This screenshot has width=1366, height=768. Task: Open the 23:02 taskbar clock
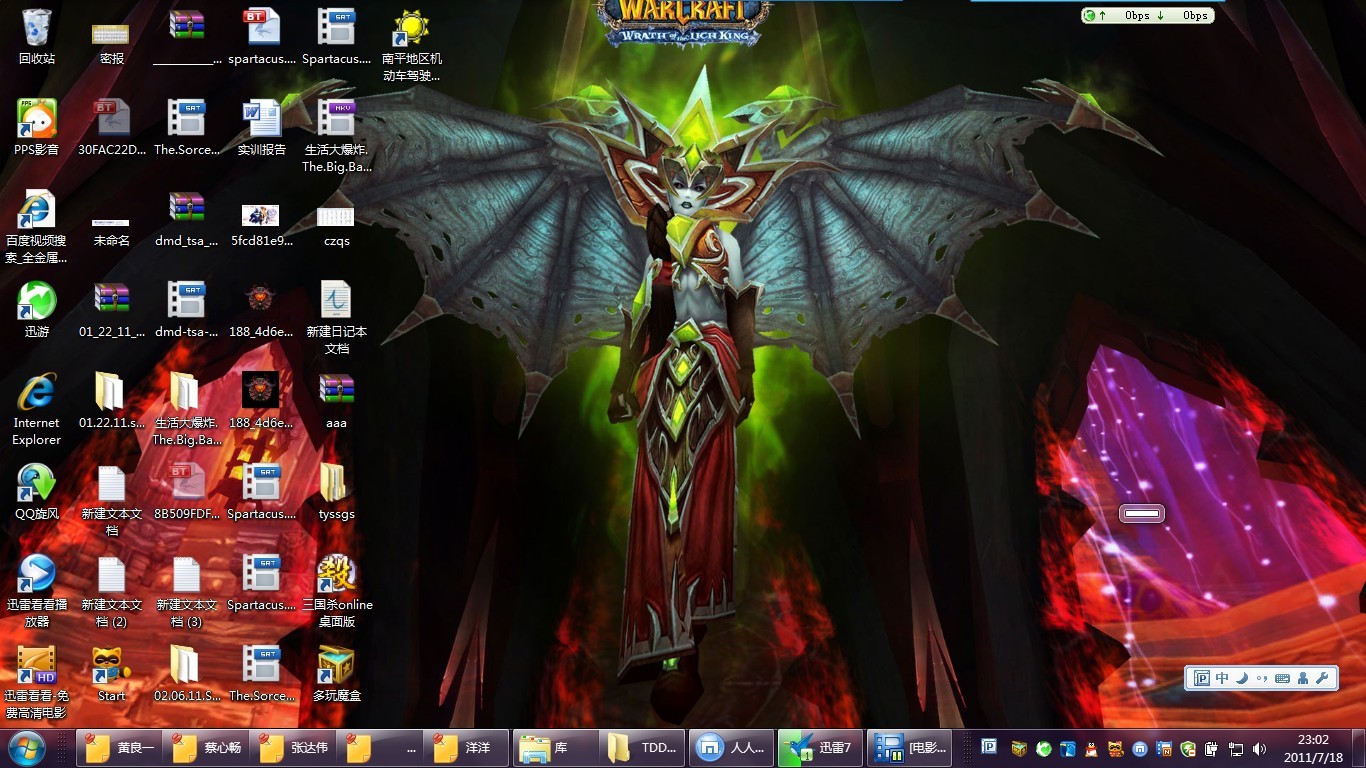pyautogui.click(x=1312, y=748)
